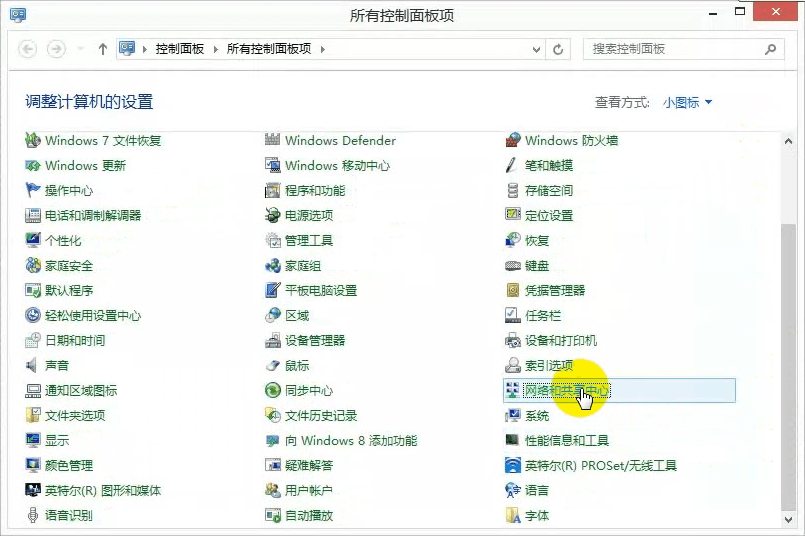Open the 字体 folder icon
805x536 pixels.
click(x=513, y=516)
